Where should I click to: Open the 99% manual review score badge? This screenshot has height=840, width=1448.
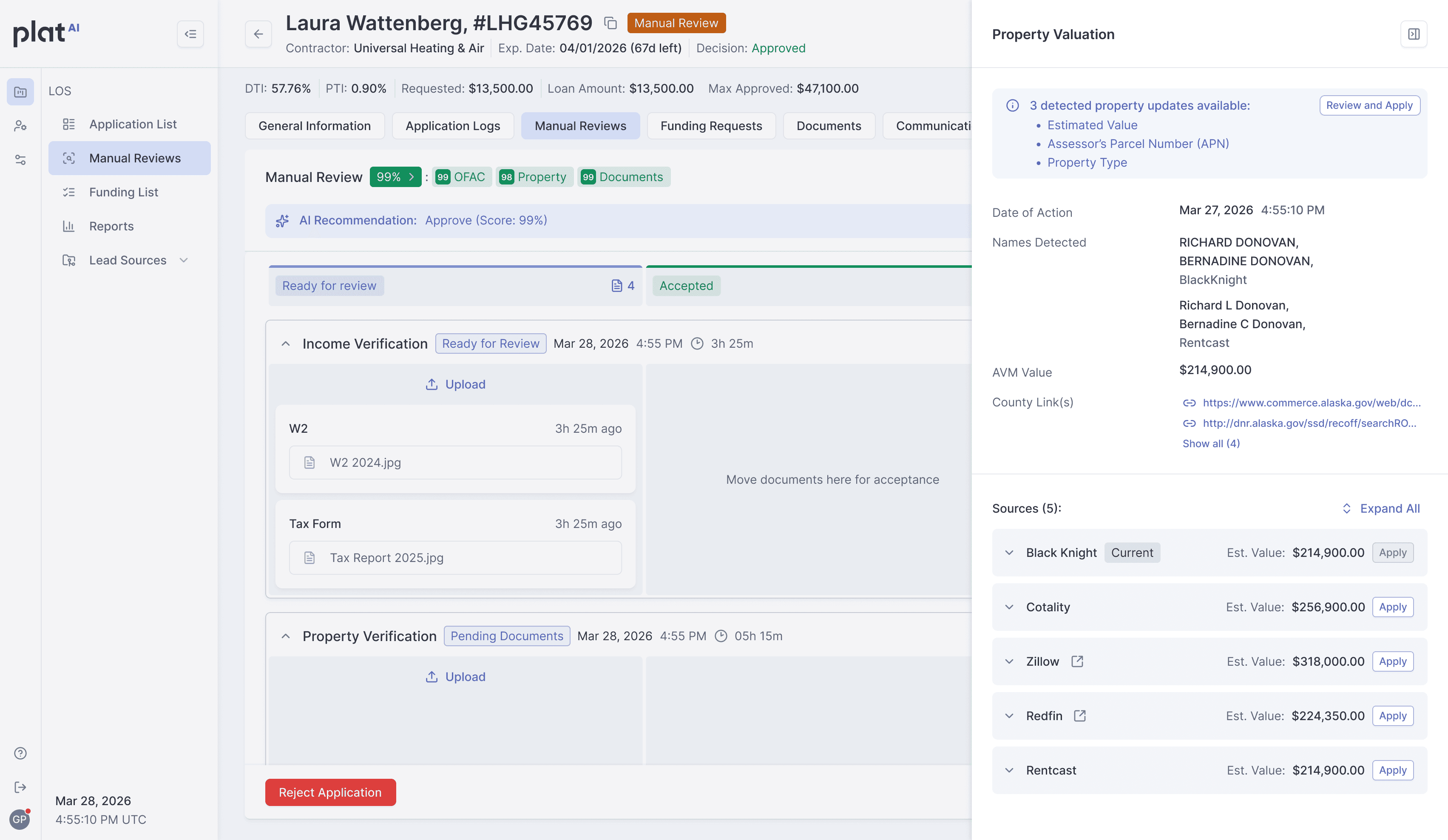[x=395, y=177]
